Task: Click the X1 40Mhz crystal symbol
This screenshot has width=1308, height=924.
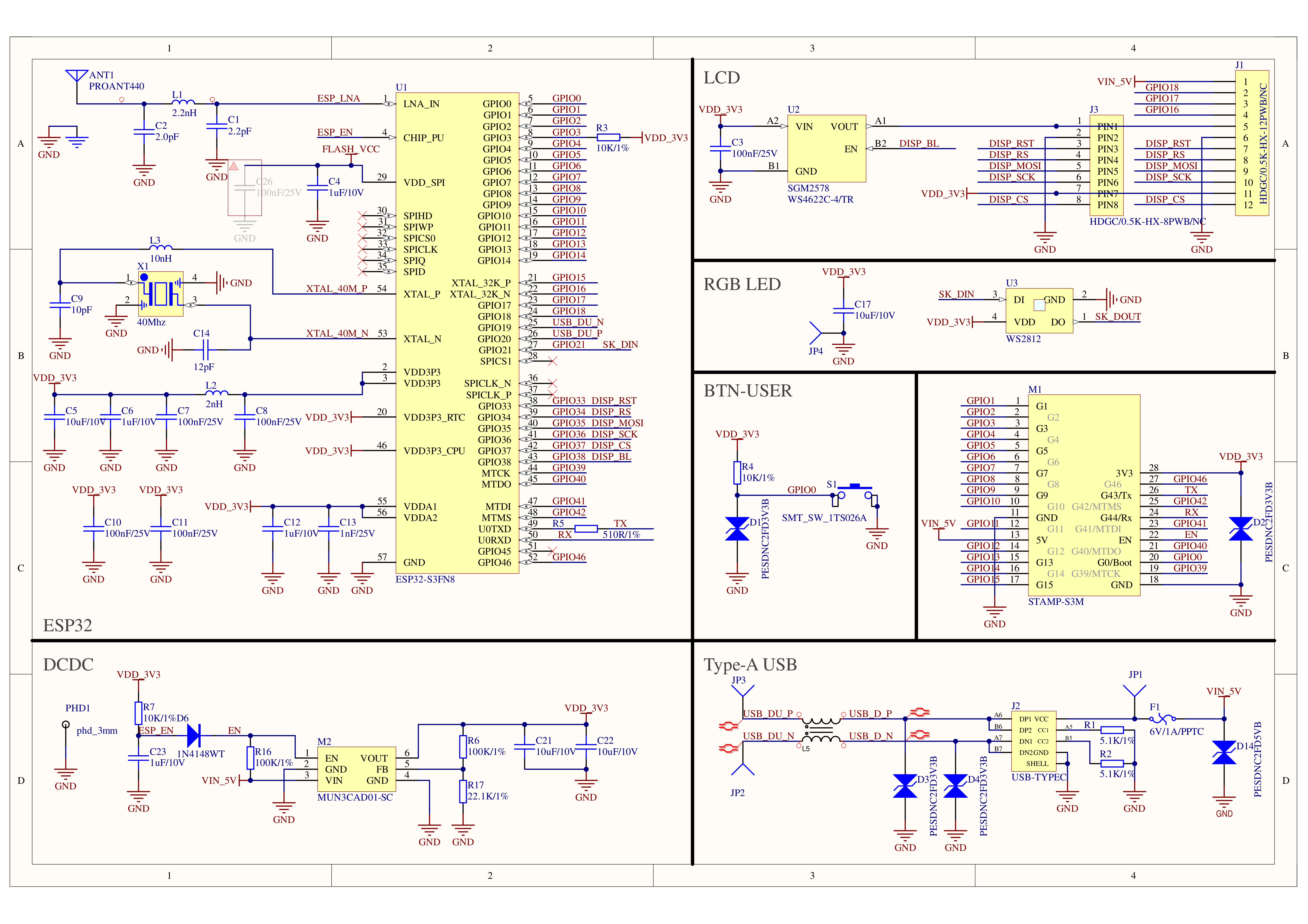Action: pyautogui.click(x=161, y=293)
